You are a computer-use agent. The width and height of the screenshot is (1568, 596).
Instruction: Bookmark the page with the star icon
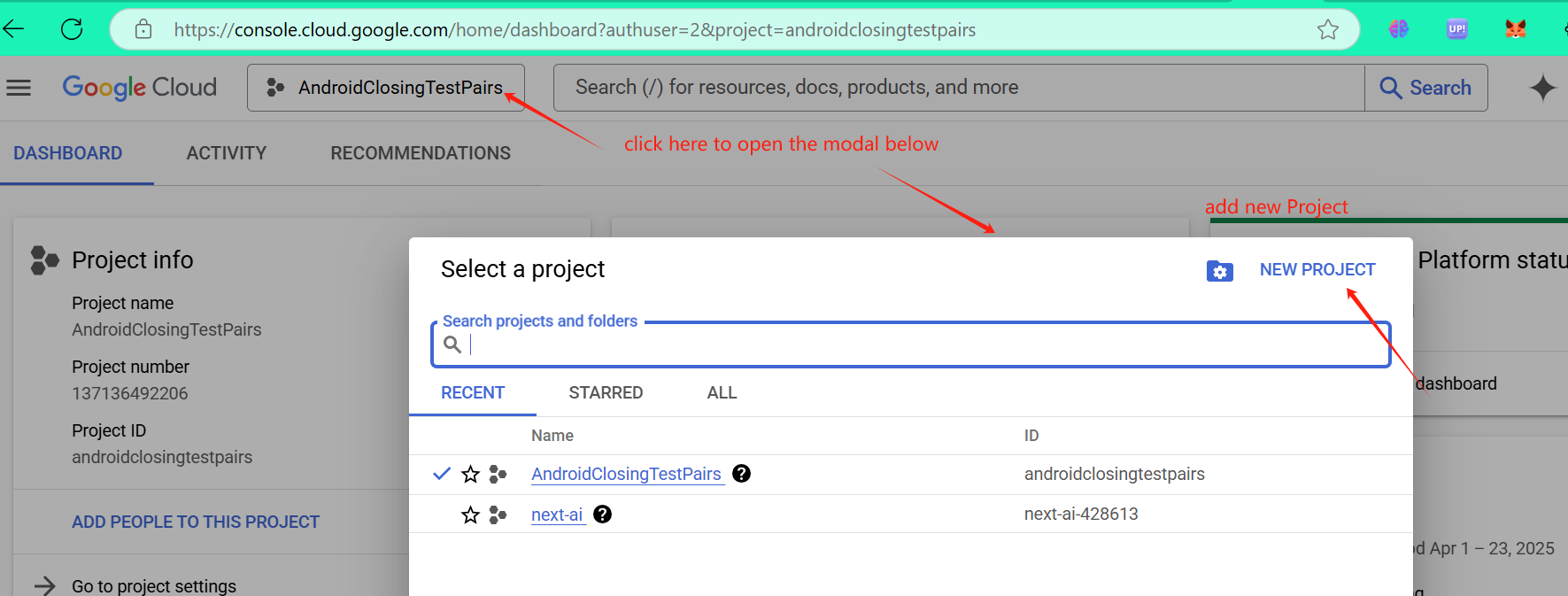coord(1327,29)
